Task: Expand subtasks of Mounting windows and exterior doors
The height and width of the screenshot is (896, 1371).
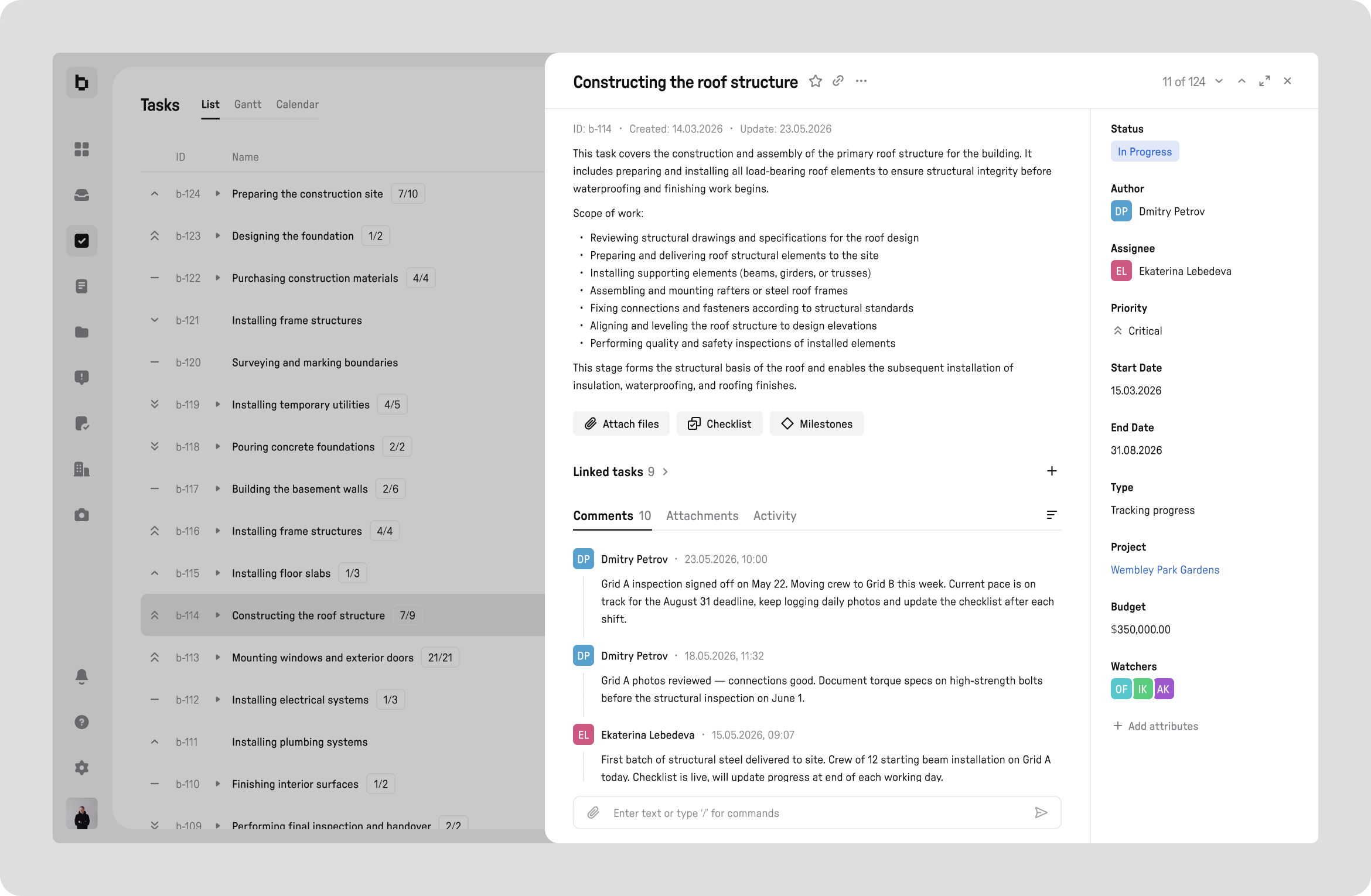Action: click(x=217, y=657)
